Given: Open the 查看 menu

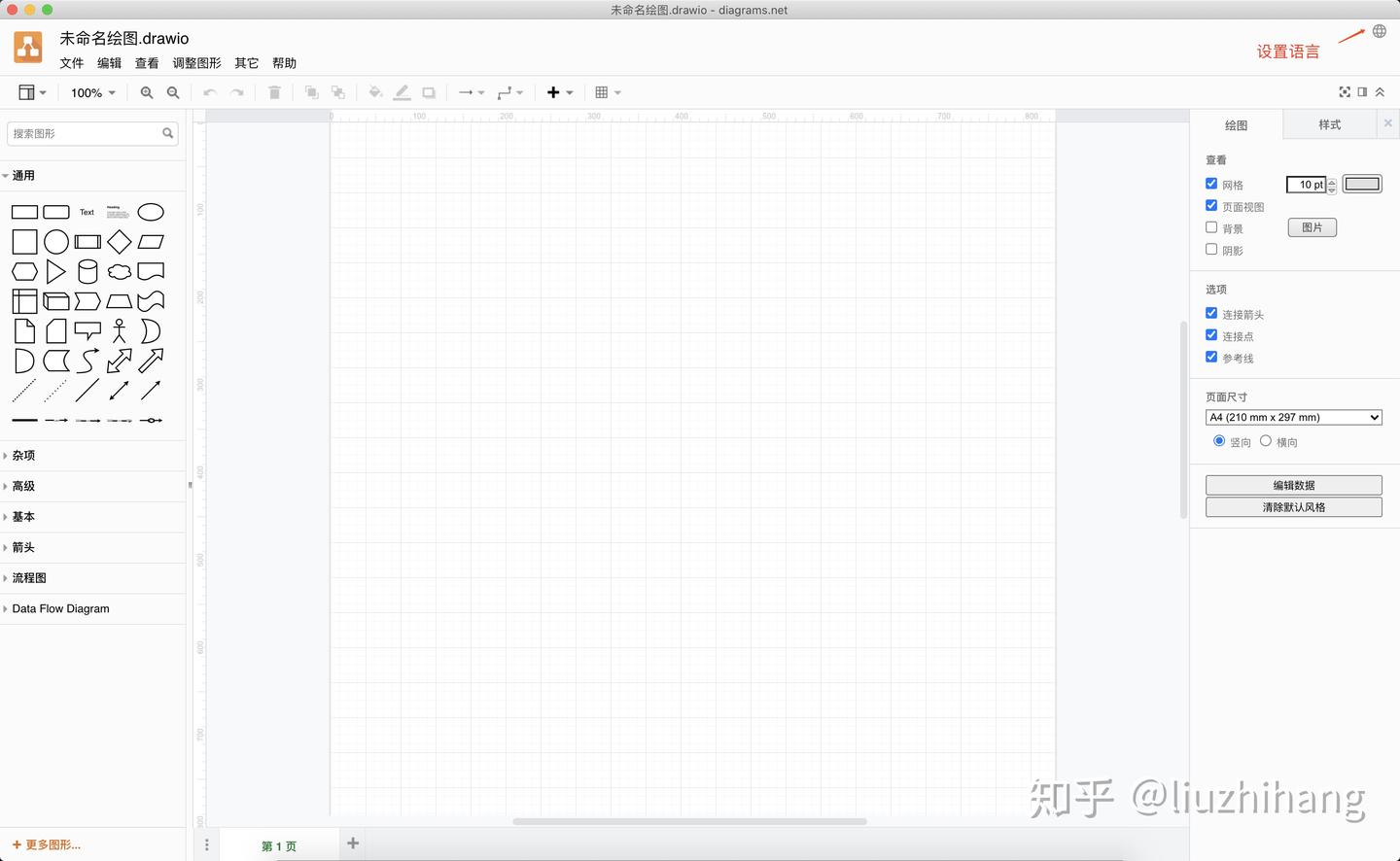Looking at the screenshot, I should [147, 63].
